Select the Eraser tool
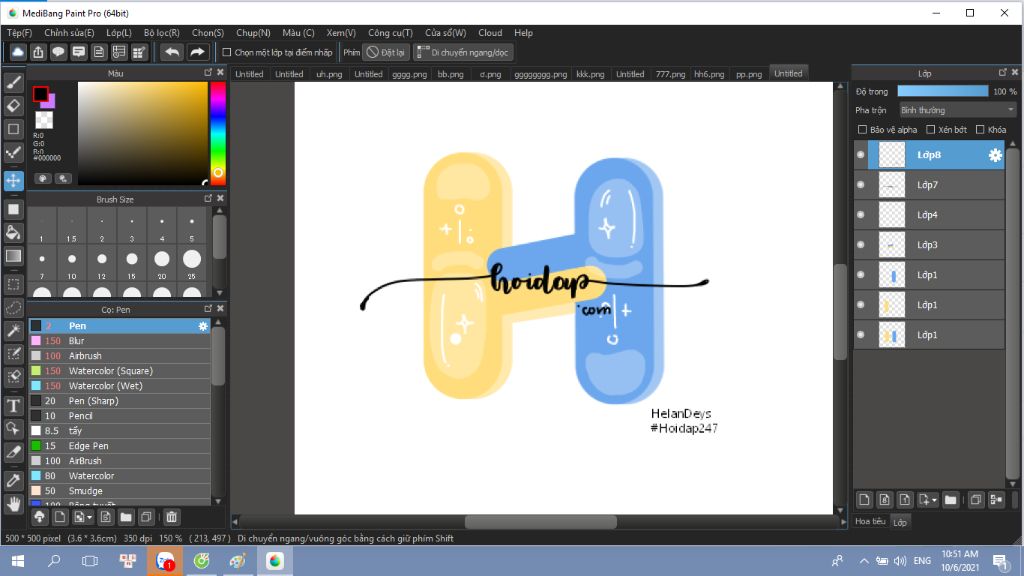The image size is (1024, 576). [x=13, y=106]
